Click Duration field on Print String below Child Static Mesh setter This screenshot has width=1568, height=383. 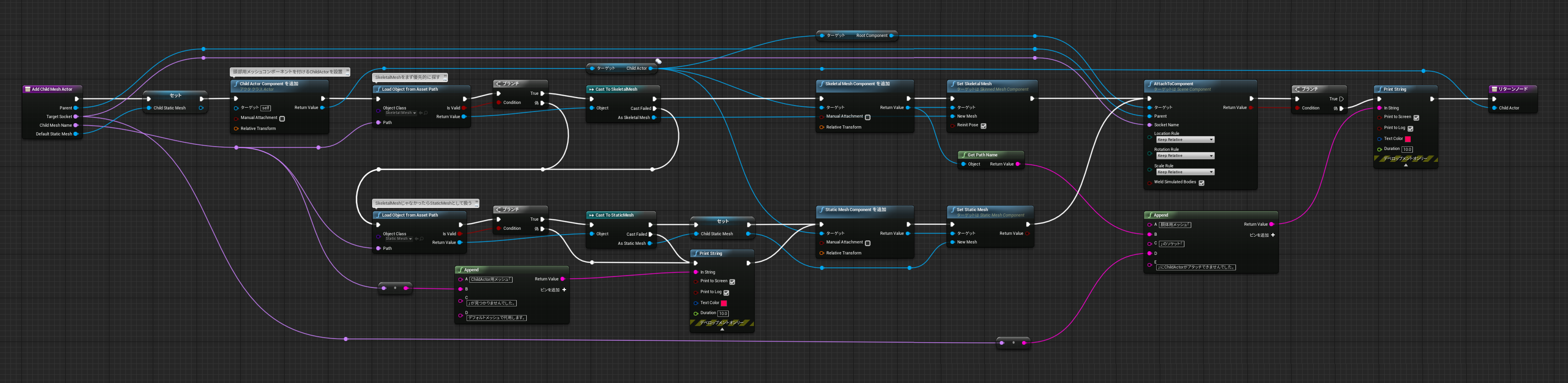click(x=723, y=314)
